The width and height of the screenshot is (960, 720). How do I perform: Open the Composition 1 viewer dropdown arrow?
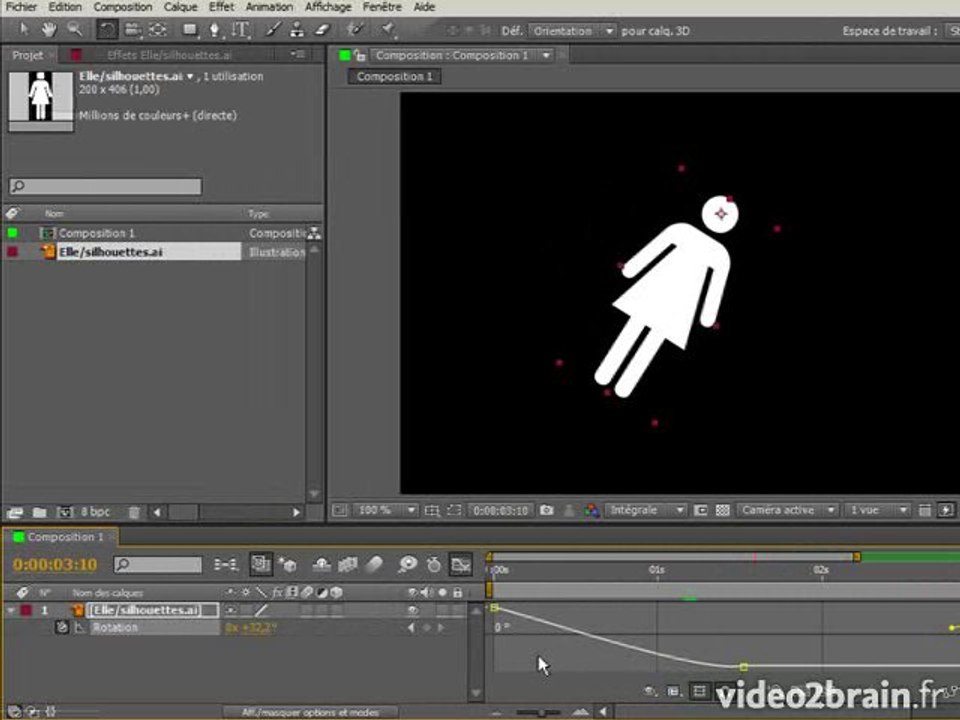pos(546,55)
